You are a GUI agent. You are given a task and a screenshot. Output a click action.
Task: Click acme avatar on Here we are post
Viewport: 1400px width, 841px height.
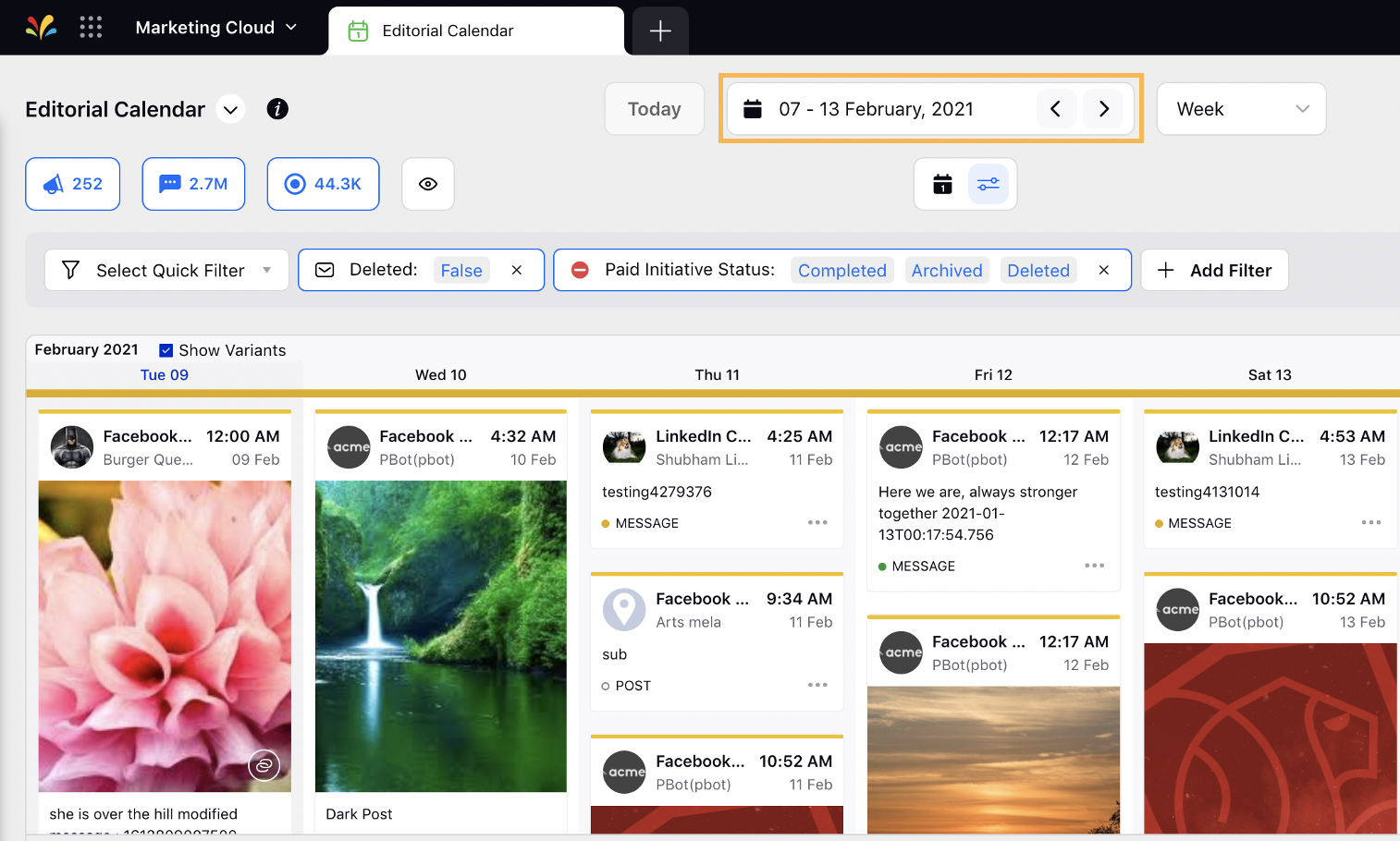901,447
